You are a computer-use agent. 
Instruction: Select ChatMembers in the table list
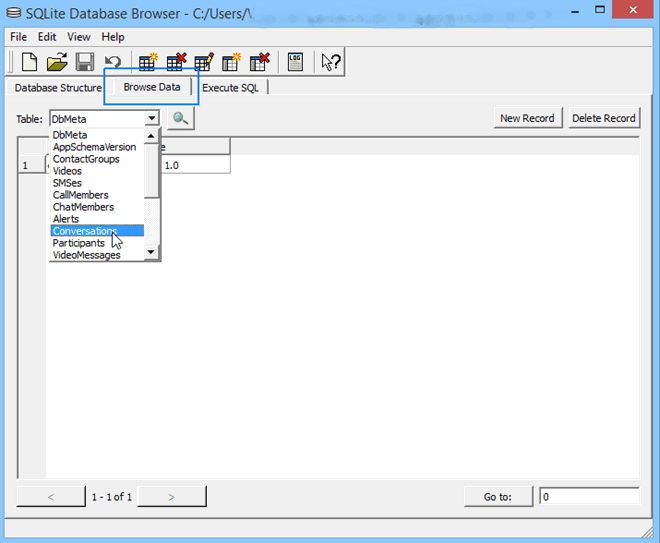pos(97,207)
